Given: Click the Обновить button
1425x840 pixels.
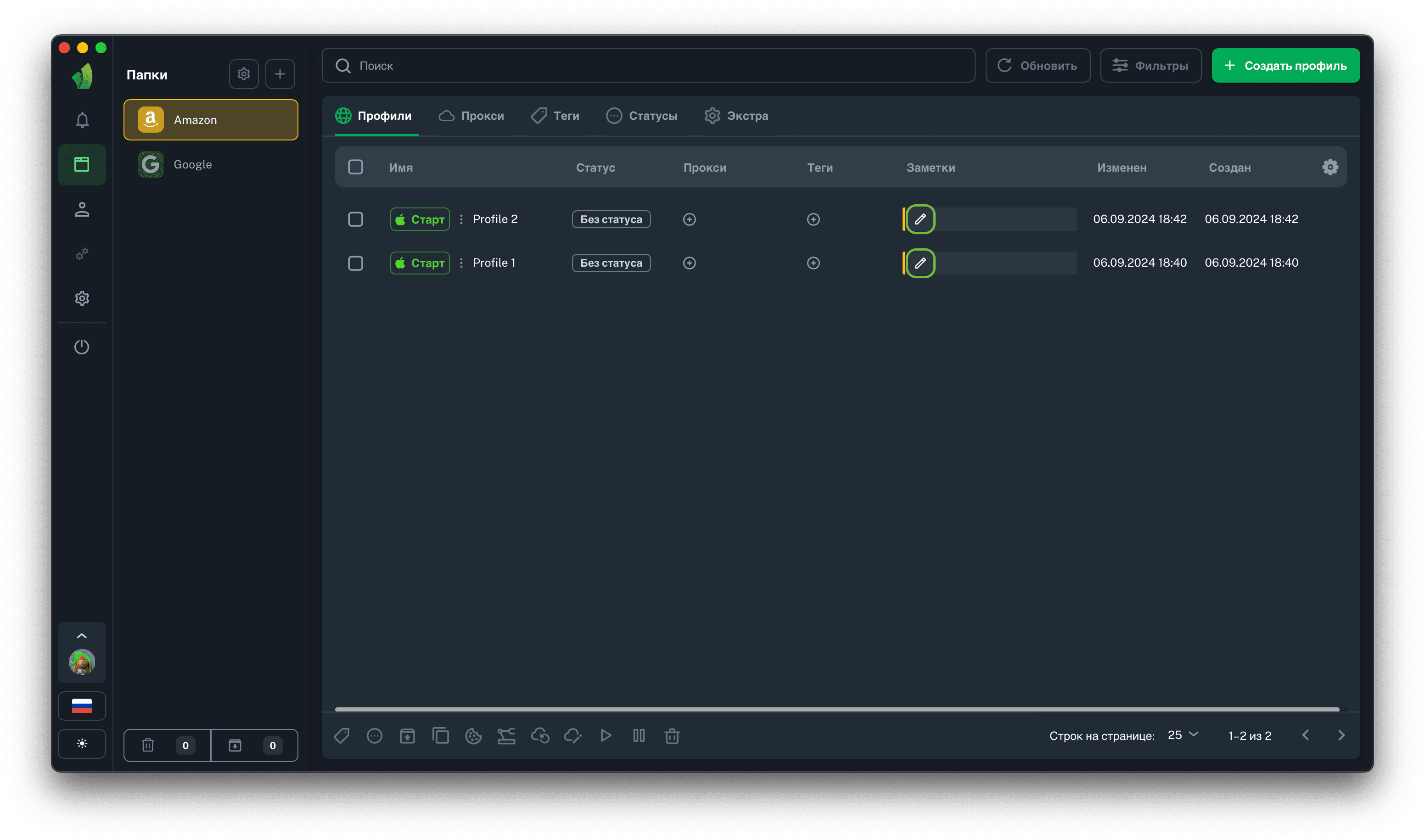Looking at the screenshot, I should coord(1037,66).
